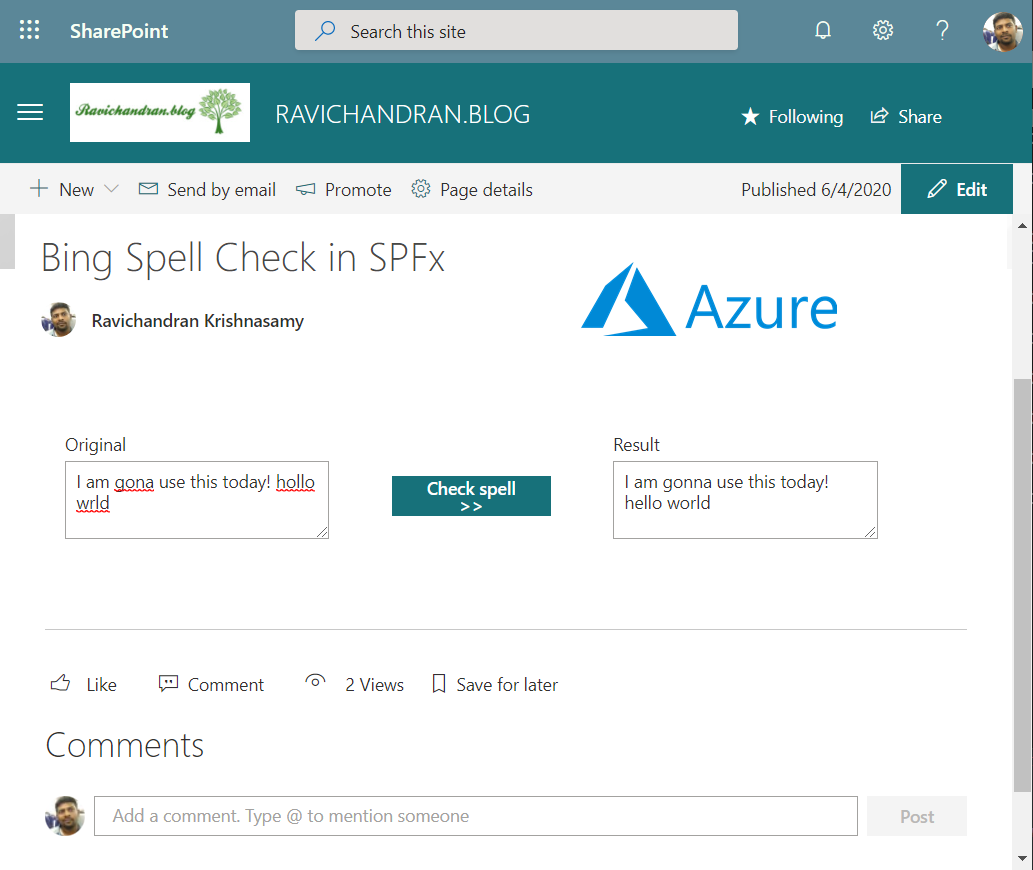Open the settings gear
The height and width of the screenshot is (870, 1033).
882,31
